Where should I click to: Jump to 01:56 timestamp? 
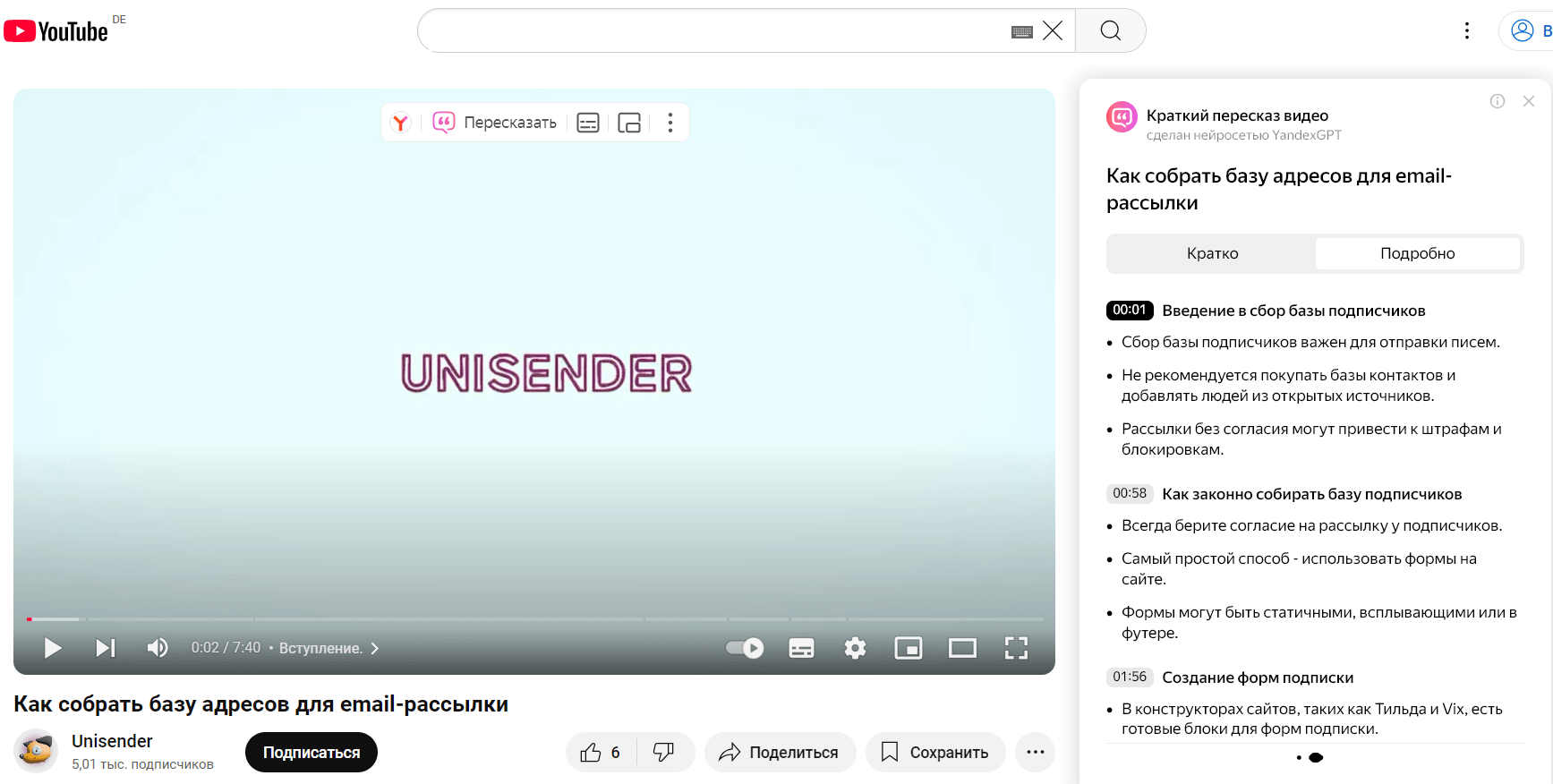click(x=1130, y=677)
